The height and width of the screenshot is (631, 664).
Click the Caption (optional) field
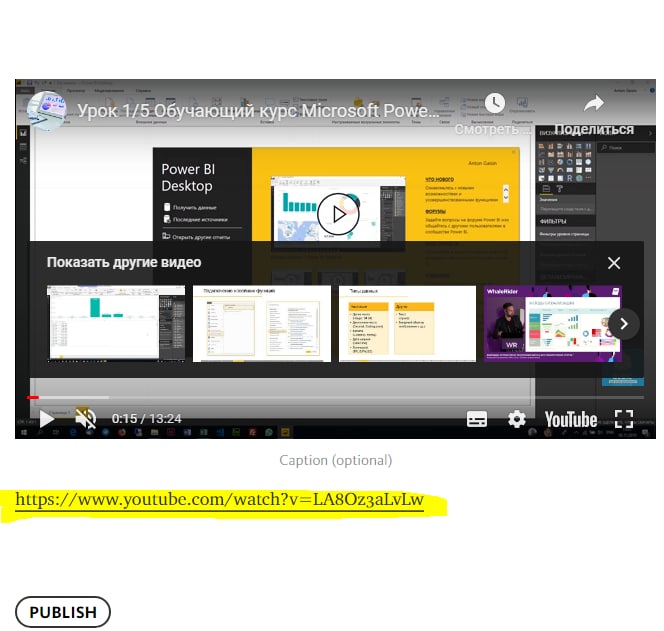click(x=335, y=460)
